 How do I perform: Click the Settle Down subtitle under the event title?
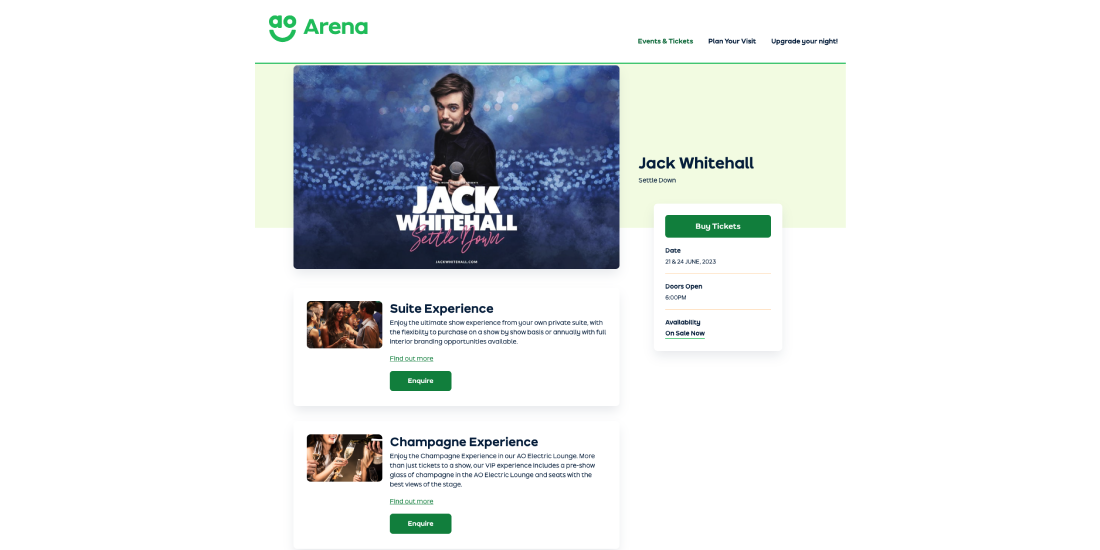657,180
